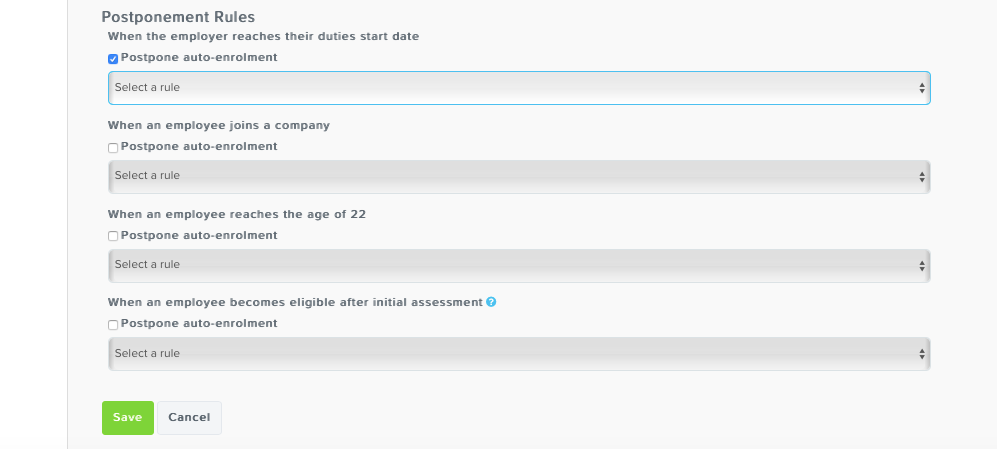The height and width of the screenshot is (449, 997).
Task: Click the Postponement Rules heading
Action: 178,17
